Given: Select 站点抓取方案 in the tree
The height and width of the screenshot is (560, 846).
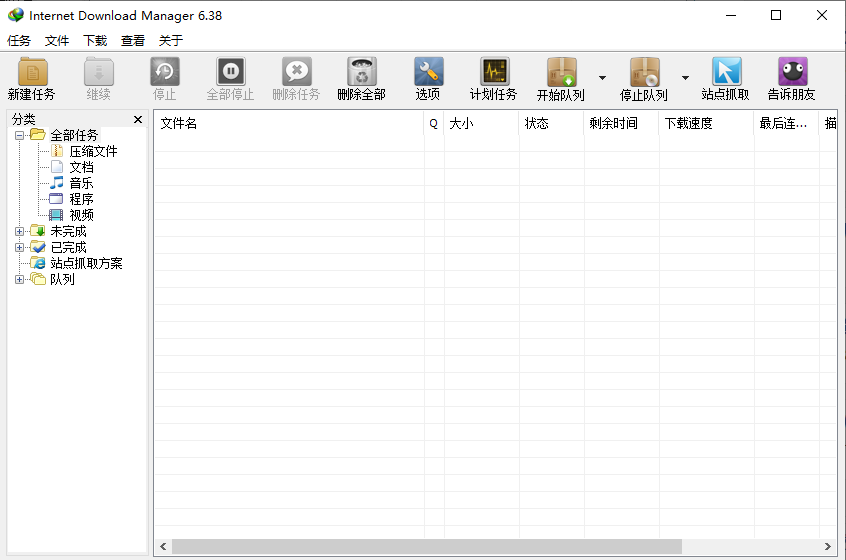Looking at the screenshot, I should [x=86, y=263].
